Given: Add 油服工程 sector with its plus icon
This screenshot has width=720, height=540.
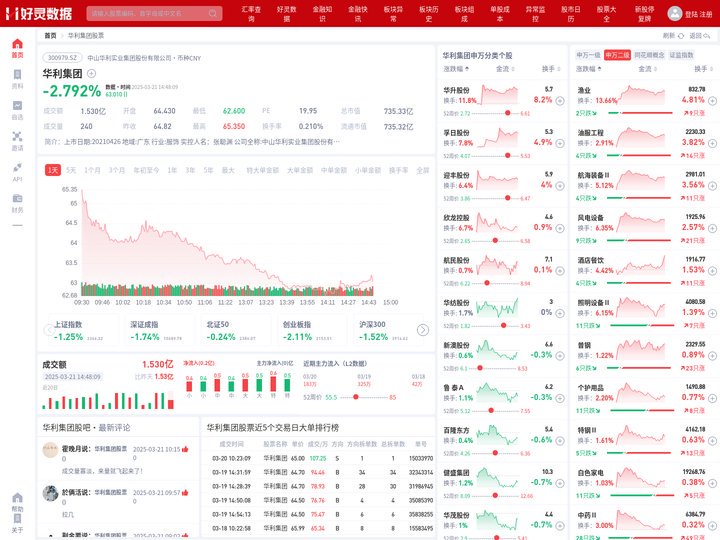Looking at the screenshot, I should click(712, 143).
